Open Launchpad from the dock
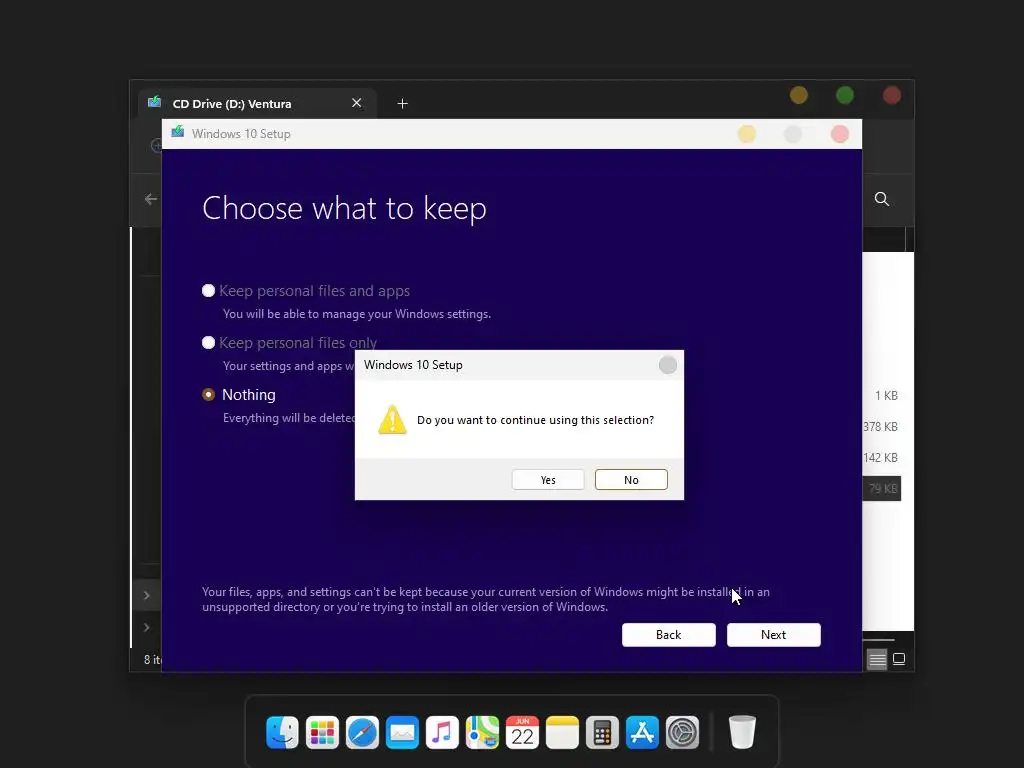 tap(322, 732)
